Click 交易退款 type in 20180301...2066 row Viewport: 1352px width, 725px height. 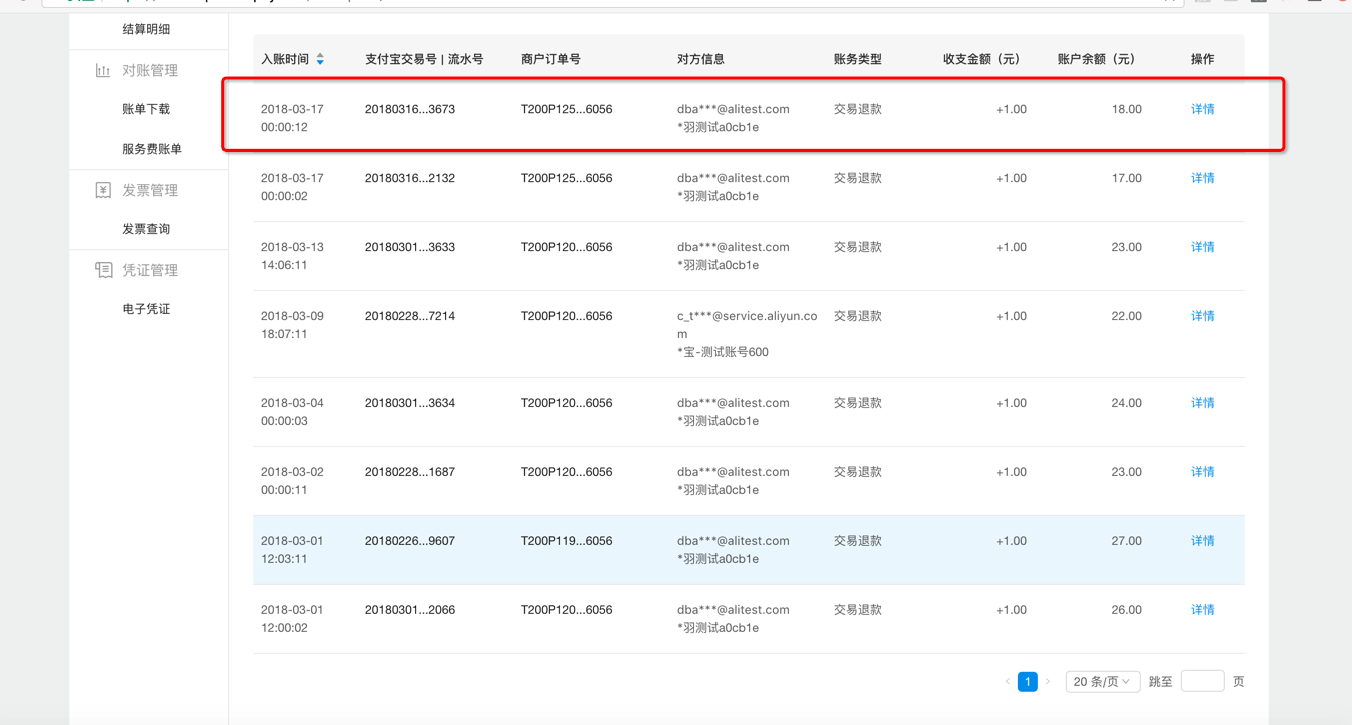[858, 610]
